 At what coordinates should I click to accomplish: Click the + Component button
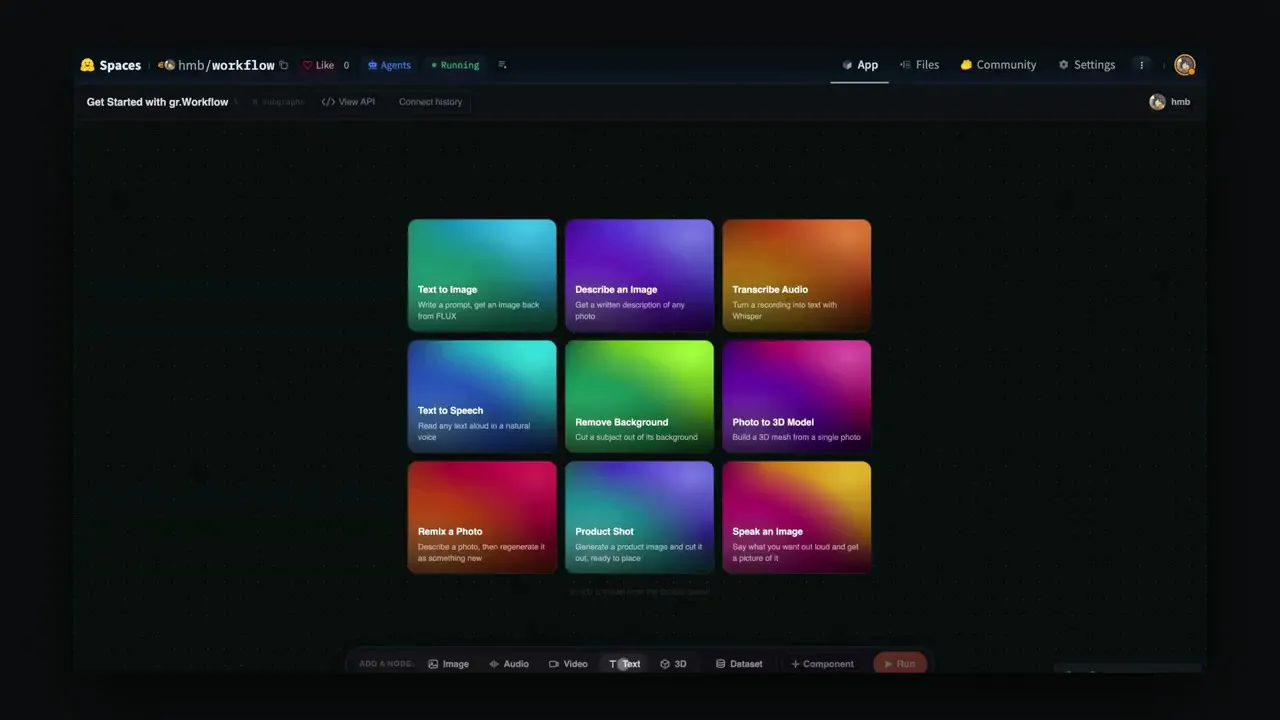pos(822,664)
